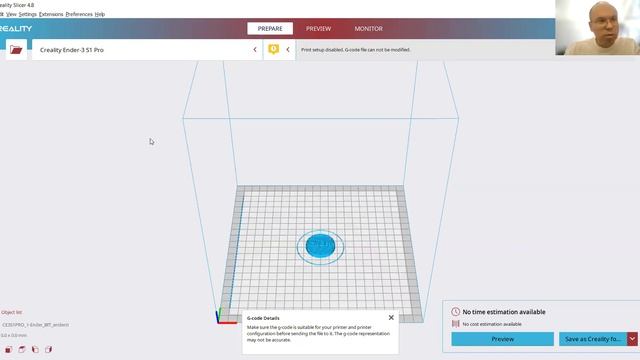Click the G-code Details popup title
The image size is (640, 360).
pos(263,318)
